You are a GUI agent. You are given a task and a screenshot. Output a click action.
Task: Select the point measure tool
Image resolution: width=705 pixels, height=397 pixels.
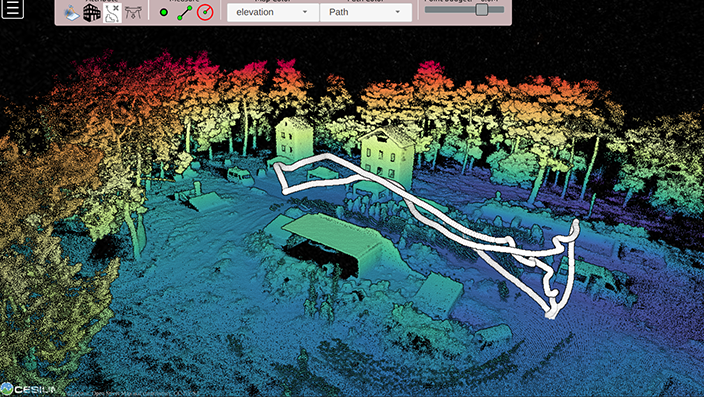pyautogui.click(x=164, y=13)
